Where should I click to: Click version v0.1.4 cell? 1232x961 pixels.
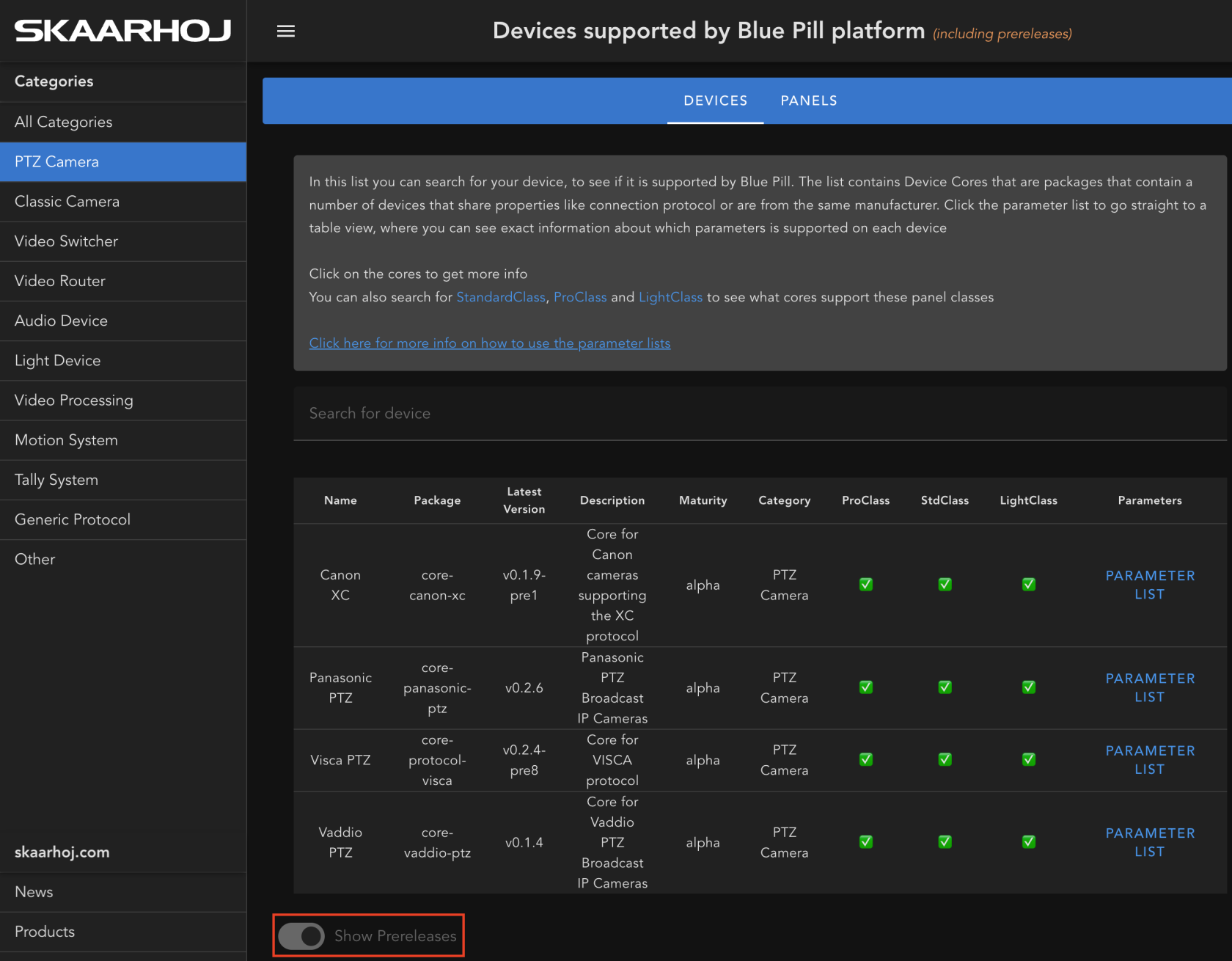524,842
